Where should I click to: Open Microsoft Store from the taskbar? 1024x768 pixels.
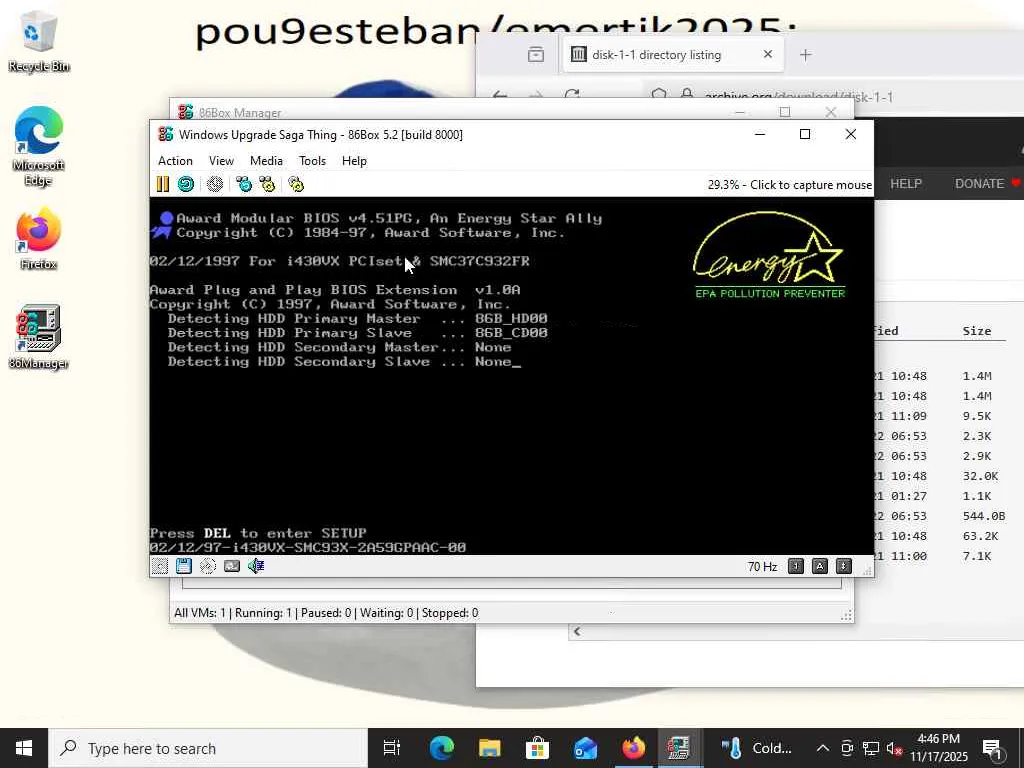click(x=537, y=748)
